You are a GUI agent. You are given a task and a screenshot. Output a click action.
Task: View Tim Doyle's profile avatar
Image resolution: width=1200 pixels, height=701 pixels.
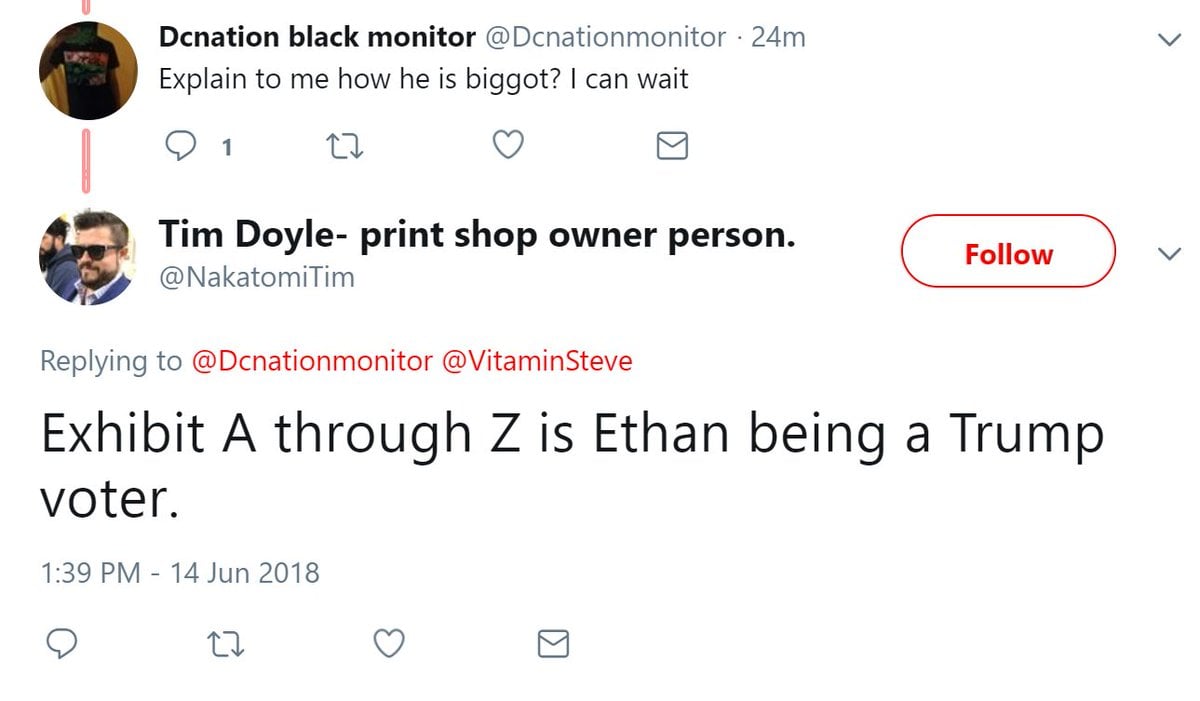(x=88, y=257)
